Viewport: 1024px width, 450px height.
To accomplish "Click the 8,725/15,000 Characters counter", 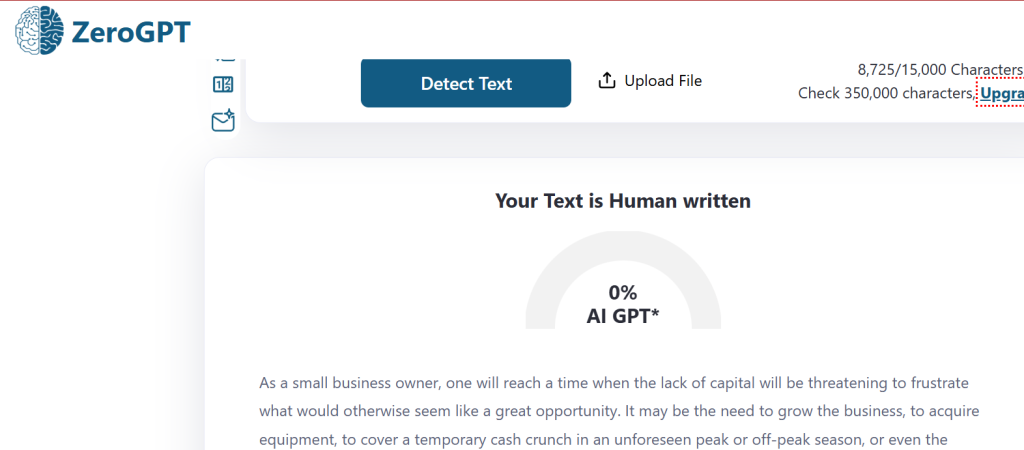I will [940, 69].
